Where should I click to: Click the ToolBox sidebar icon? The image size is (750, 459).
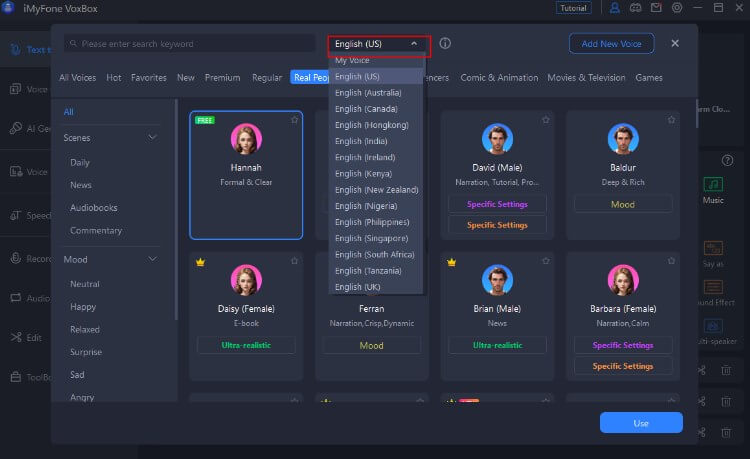pyautogui.click(x=16, y=377)
